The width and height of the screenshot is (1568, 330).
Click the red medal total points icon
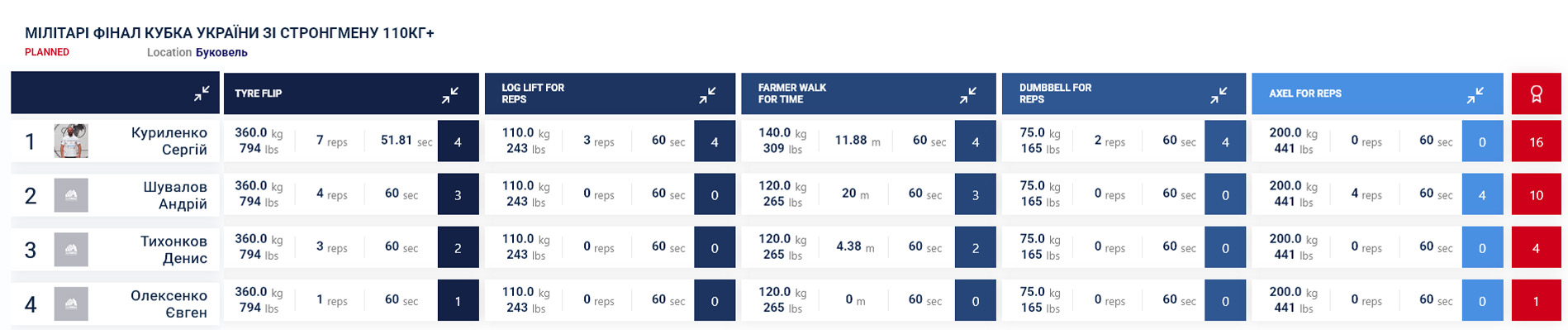point(1536,93)
